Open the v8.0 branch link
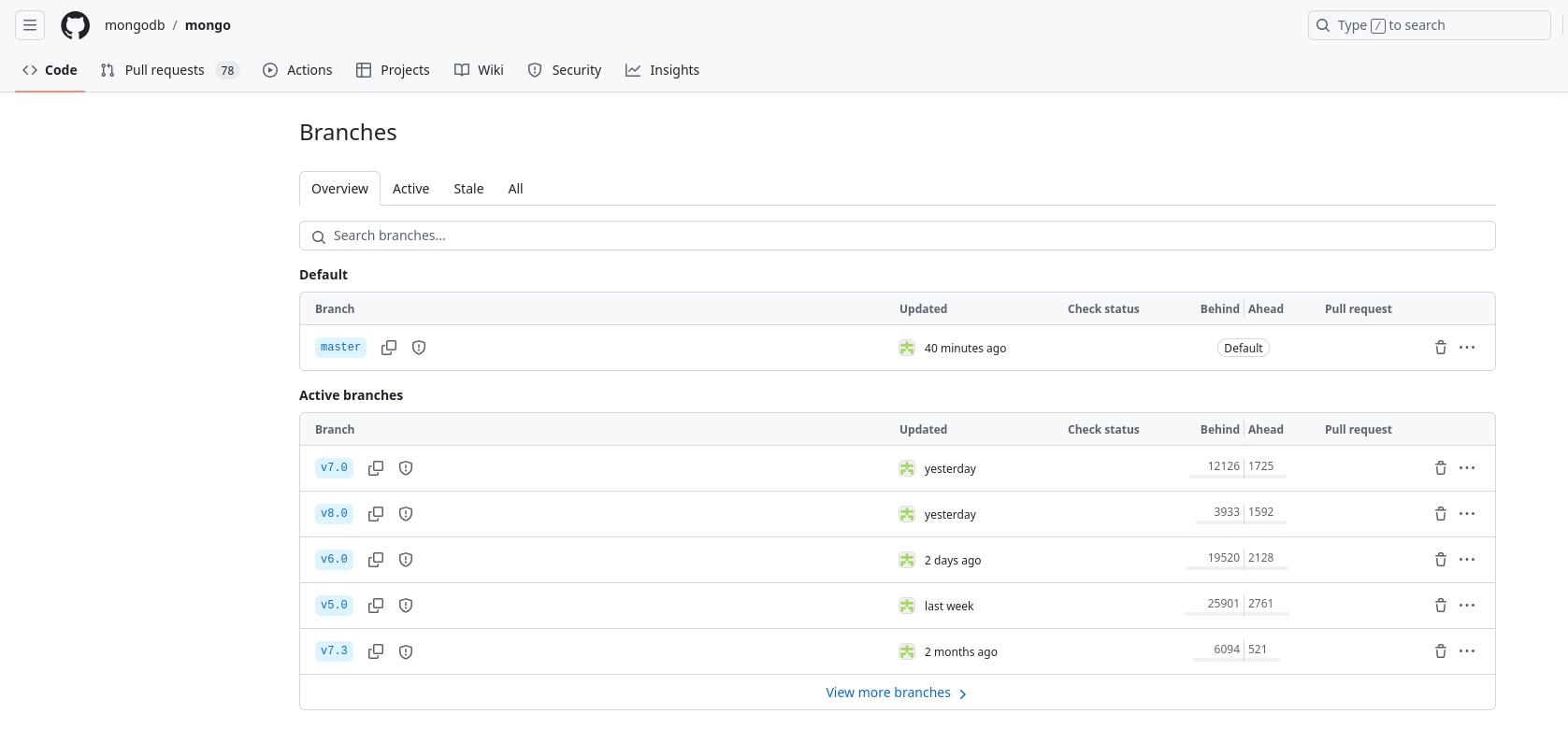1568x743 pixels. (x=334, y=514)
